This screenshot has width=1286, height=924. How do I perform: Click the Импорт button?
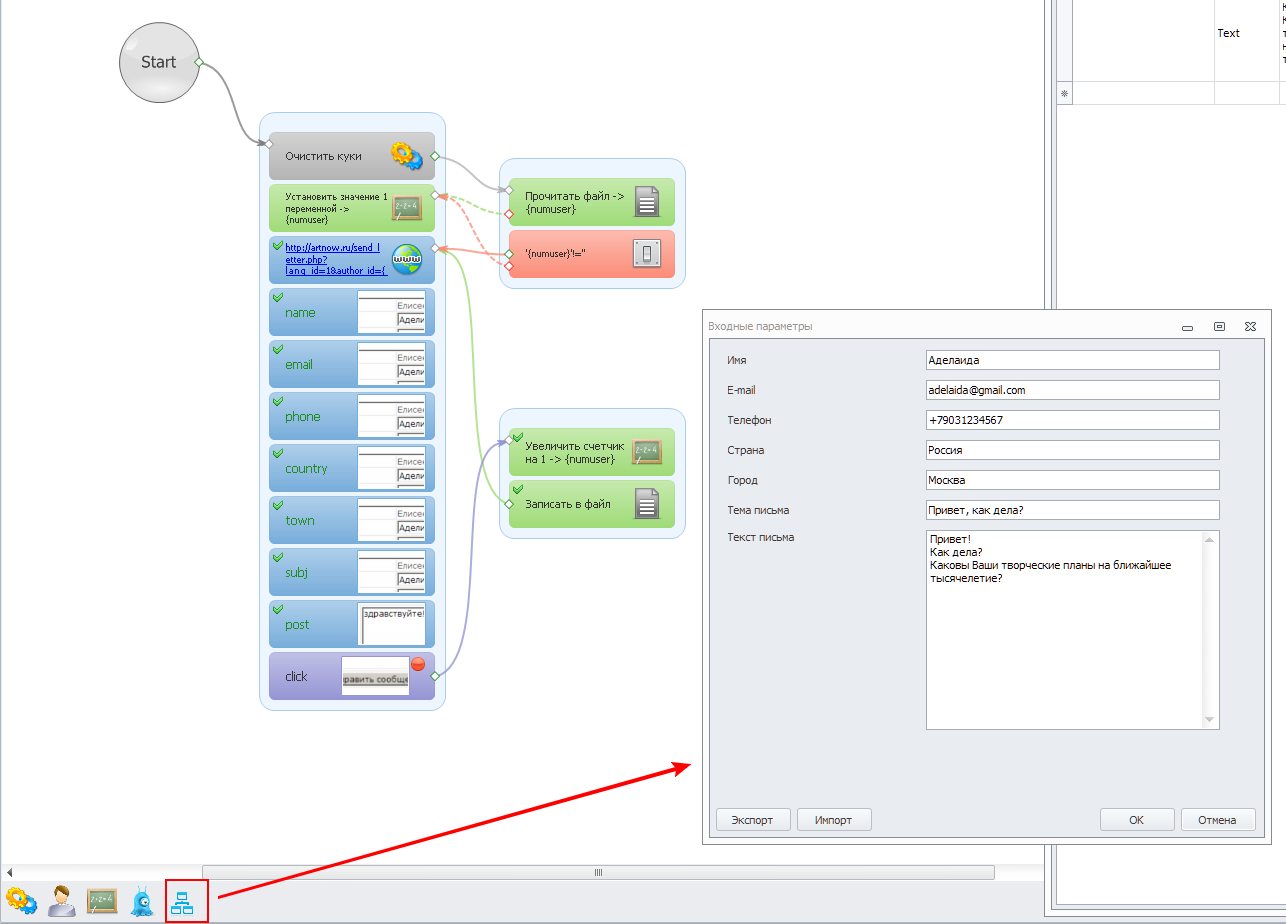834,820
